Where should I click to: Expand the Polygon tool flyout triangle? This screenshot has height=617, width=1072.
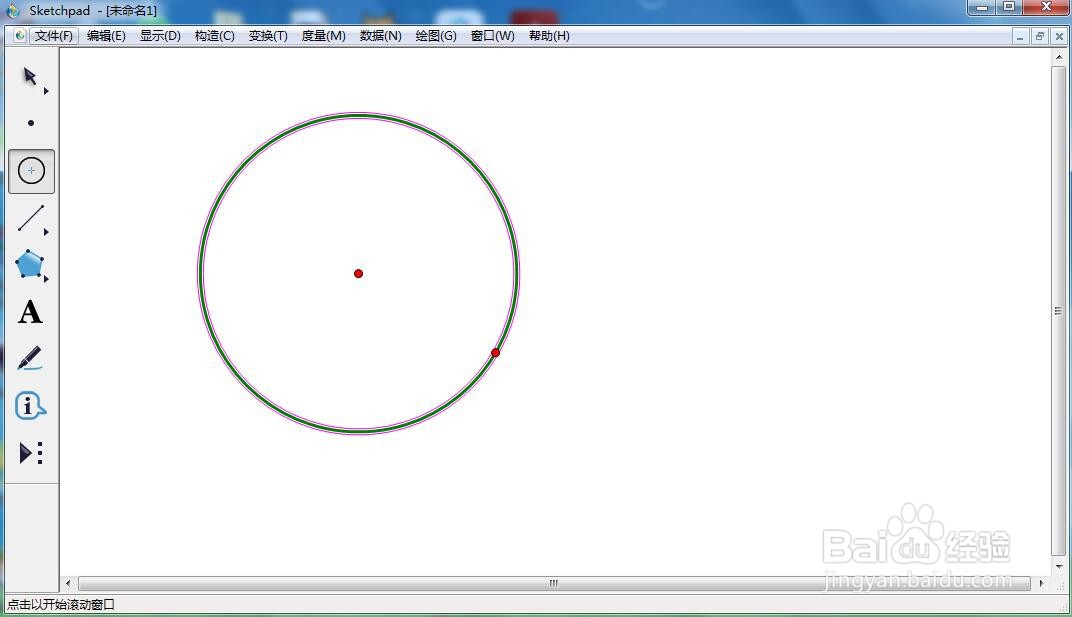[46, 279]
